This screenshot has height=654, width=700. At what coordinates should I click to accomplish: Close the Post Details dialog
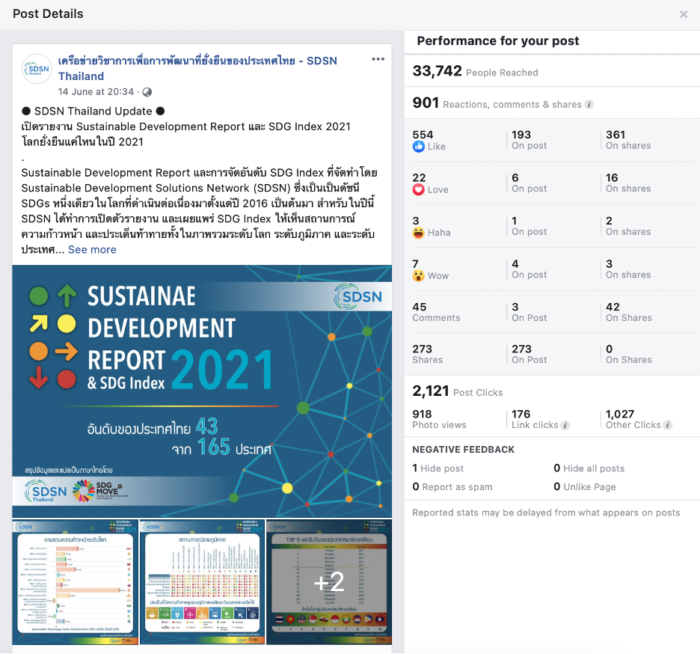click(683, 14)
